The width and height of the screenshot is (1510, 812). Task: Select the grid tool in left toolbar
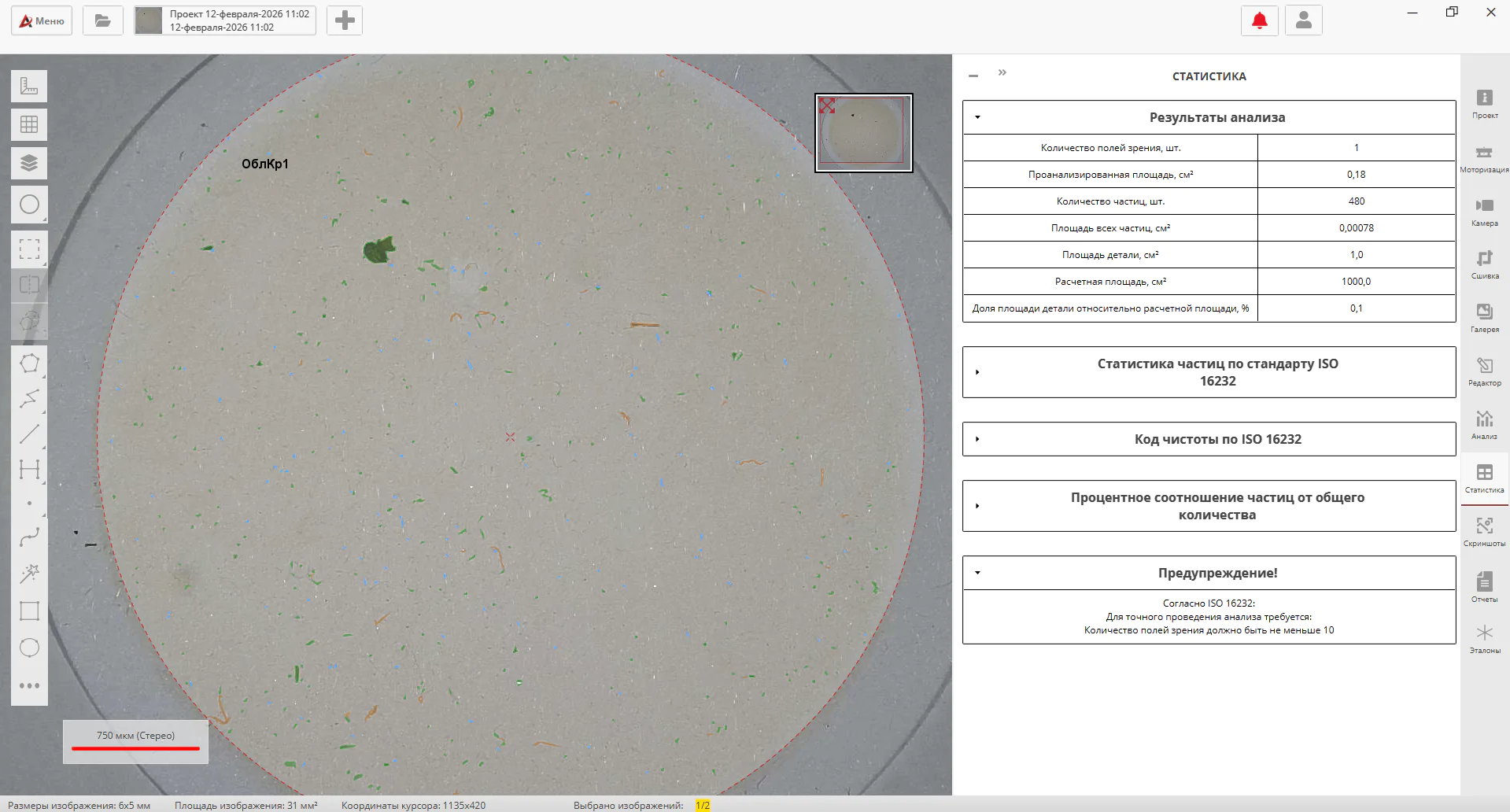(29, 124)
